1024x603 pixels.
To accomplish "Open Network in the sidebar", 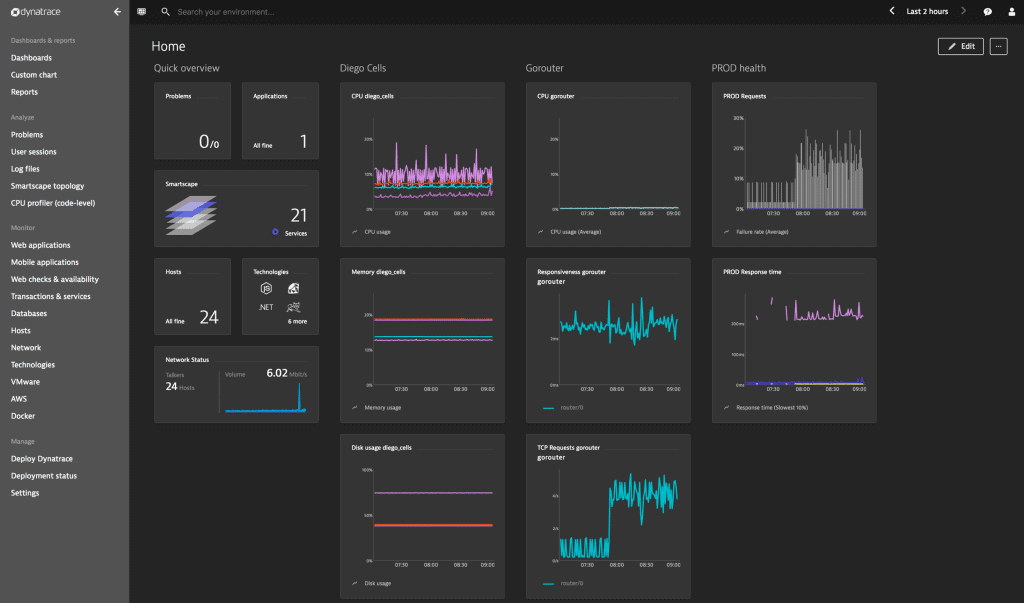I will (x=26, y=348).
